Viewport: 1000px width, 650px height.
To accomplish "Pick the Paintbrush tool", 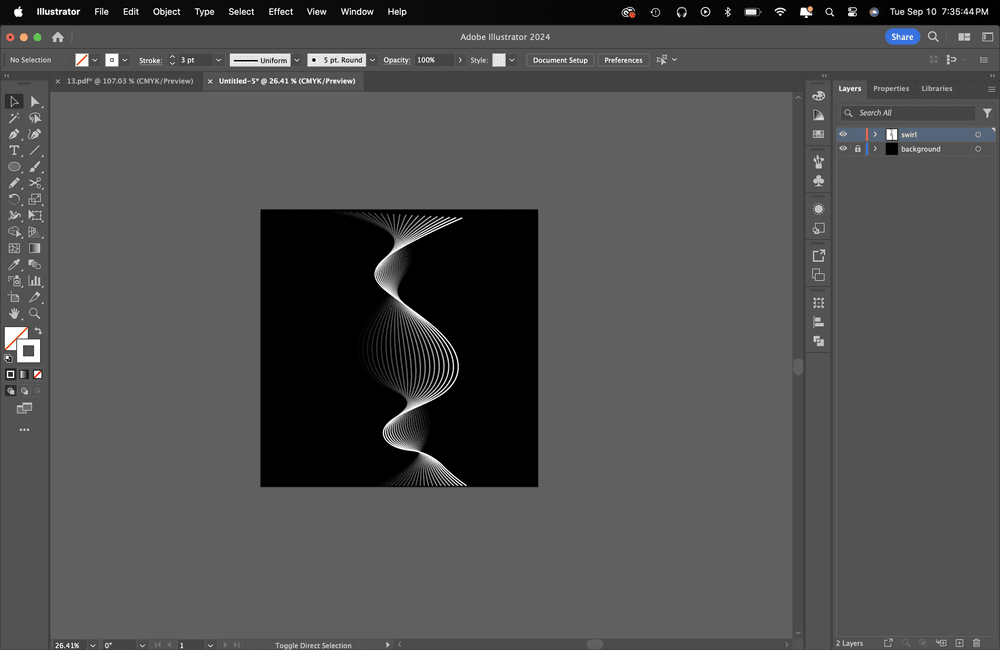I will (x=35, y=166).
